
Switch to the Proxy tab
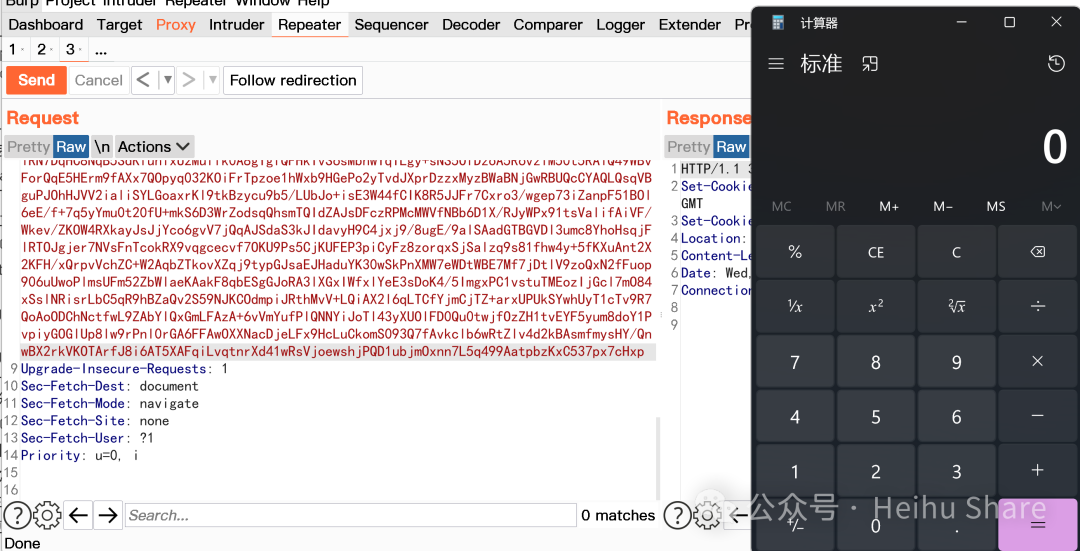(176, 25)
